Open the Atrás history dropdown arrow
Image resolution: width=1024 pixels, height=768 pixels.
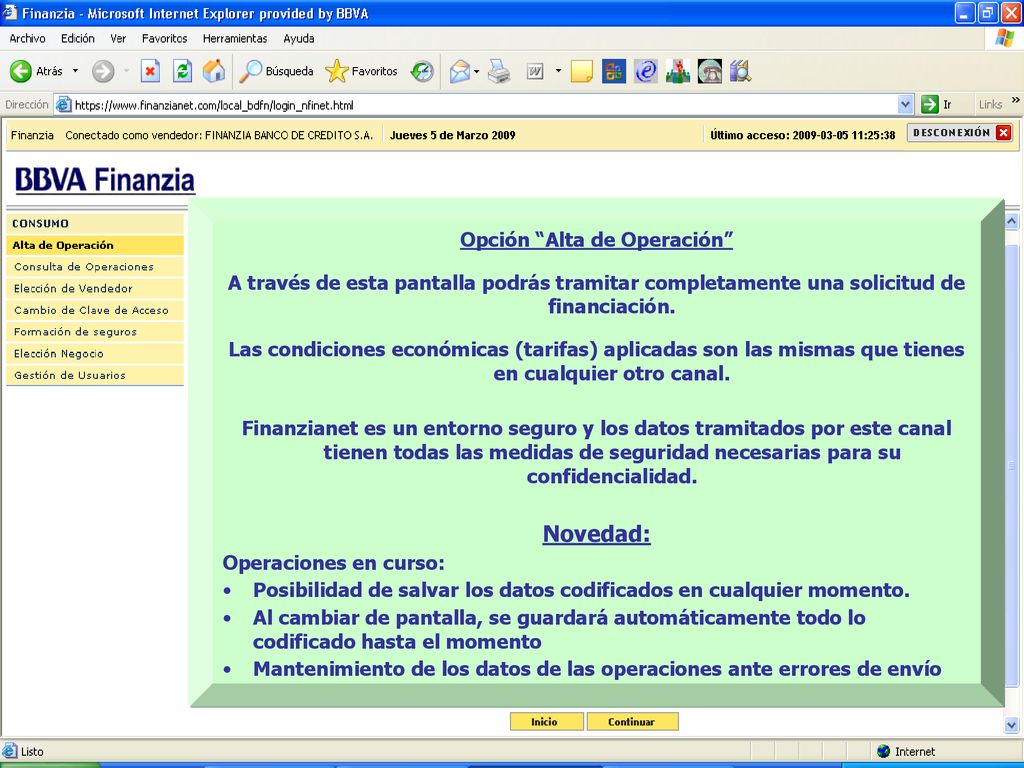tap(75, 71)
